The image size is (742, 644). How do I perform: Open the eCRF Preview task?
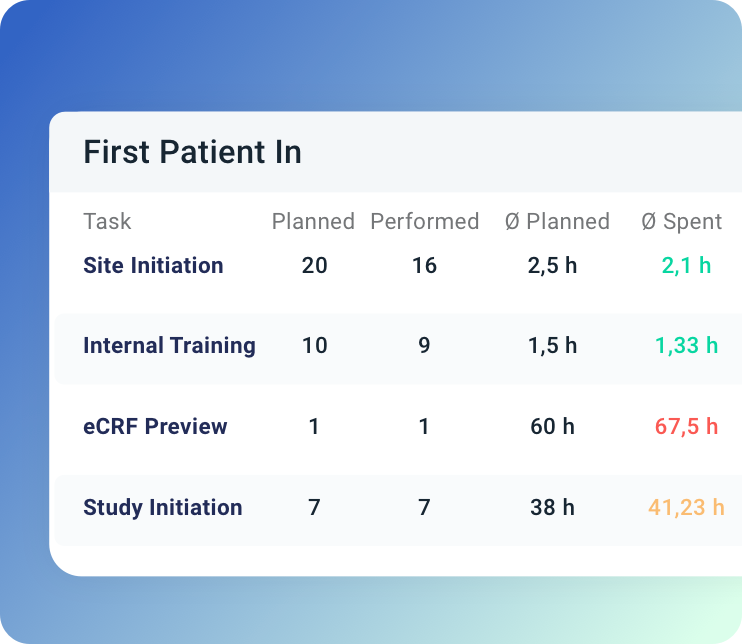(155, 427)
